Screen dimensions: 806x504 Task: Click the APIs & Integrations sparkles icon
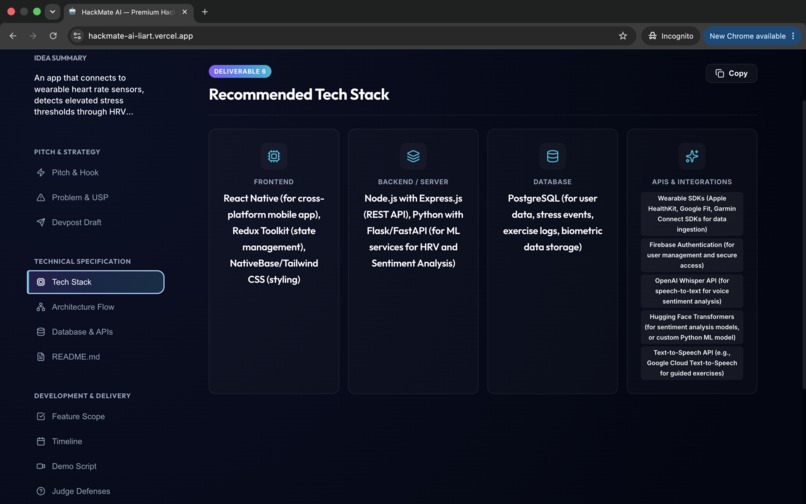pos(692,156)
